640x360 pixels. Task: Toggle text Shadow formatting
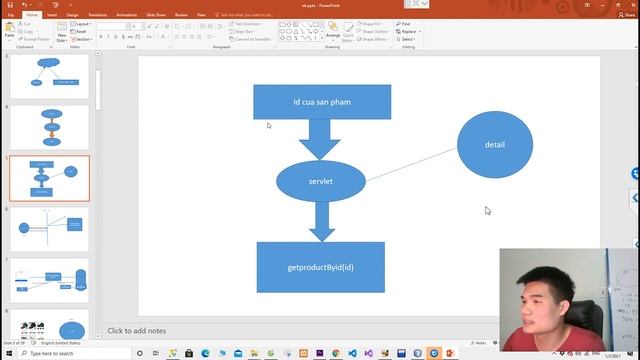[x=123, y=37]
